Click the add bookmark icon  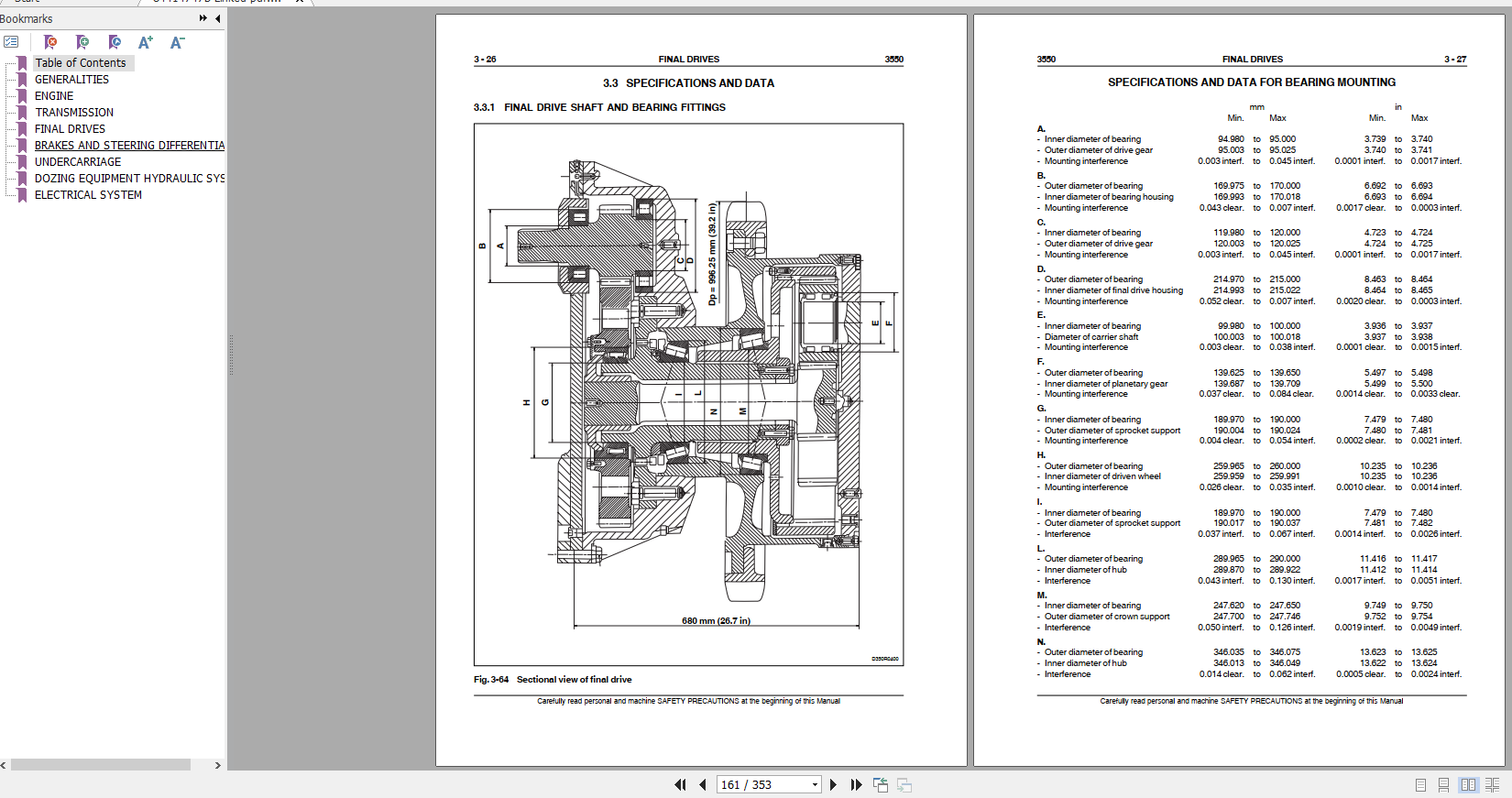(82, 42)
